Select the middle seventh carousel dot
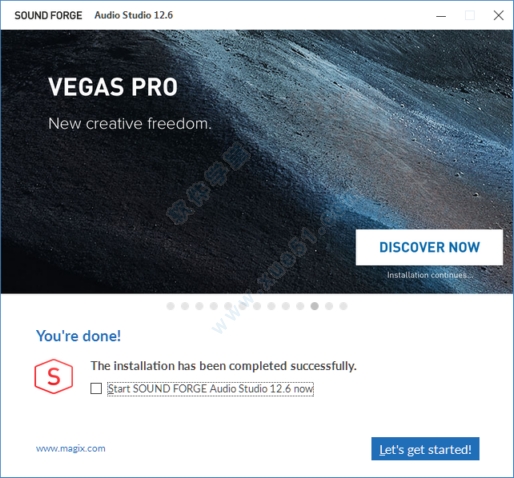Viewport: 514px width, 478px height. click(x=257, y=306)
